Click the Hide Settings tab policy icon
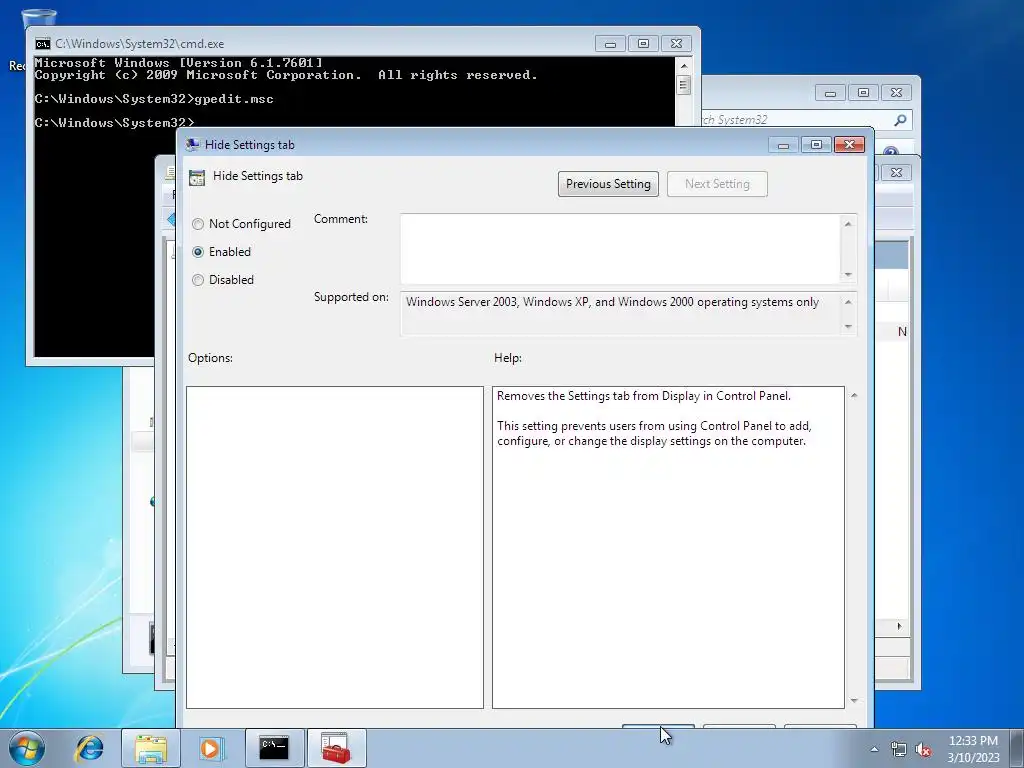The width and height of the screenshot is (1024, 768). 197,177
